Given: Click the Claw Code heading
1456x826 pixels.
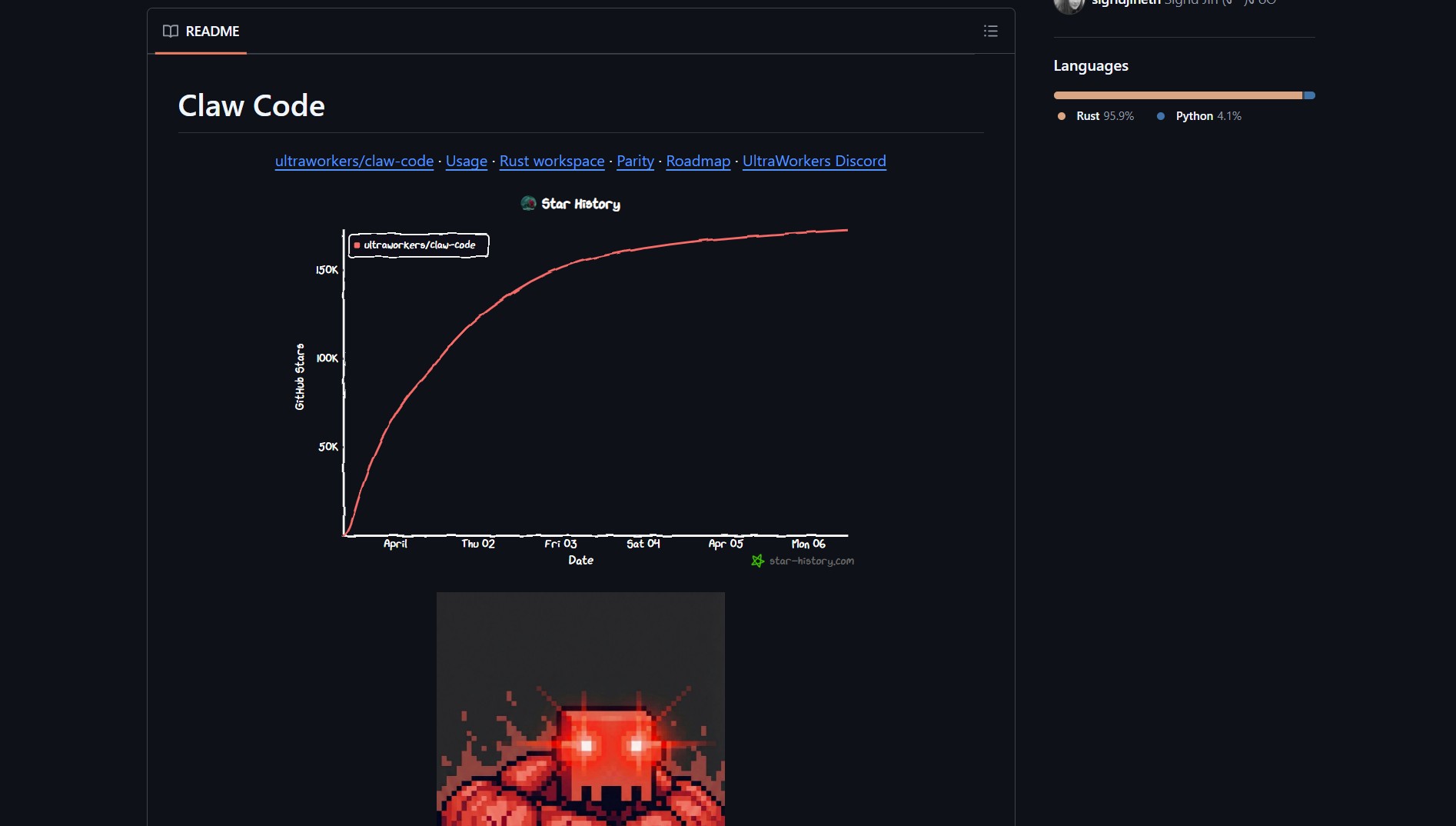Looking at the screenshot, I should coord(251,106).
